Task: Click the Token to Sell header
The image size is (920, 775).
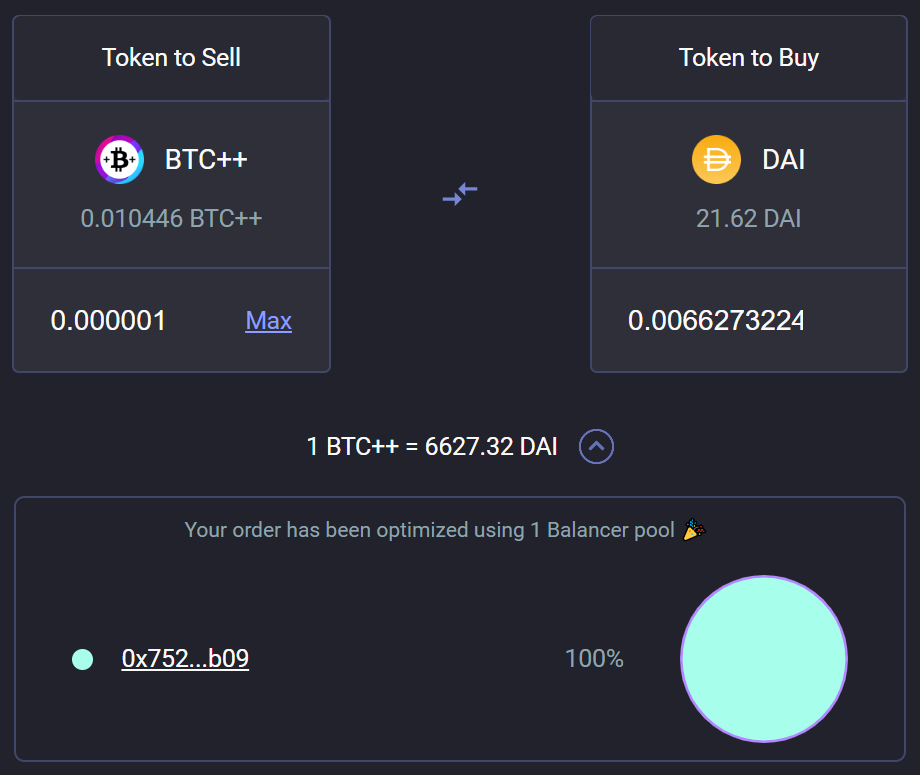Action: click(171, 58)
